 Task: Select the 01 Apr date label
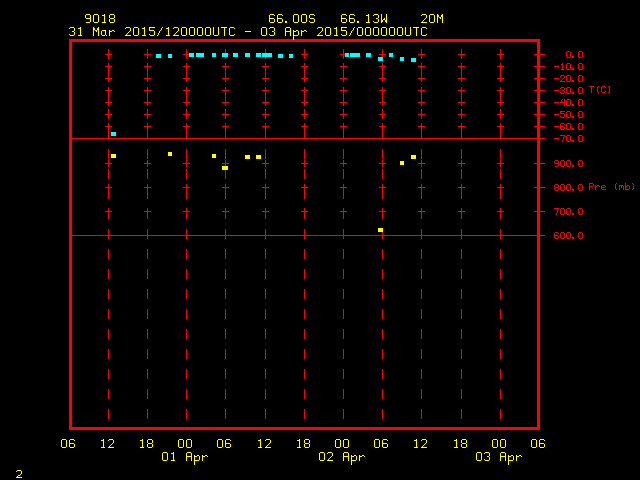(x=185, y=457)
